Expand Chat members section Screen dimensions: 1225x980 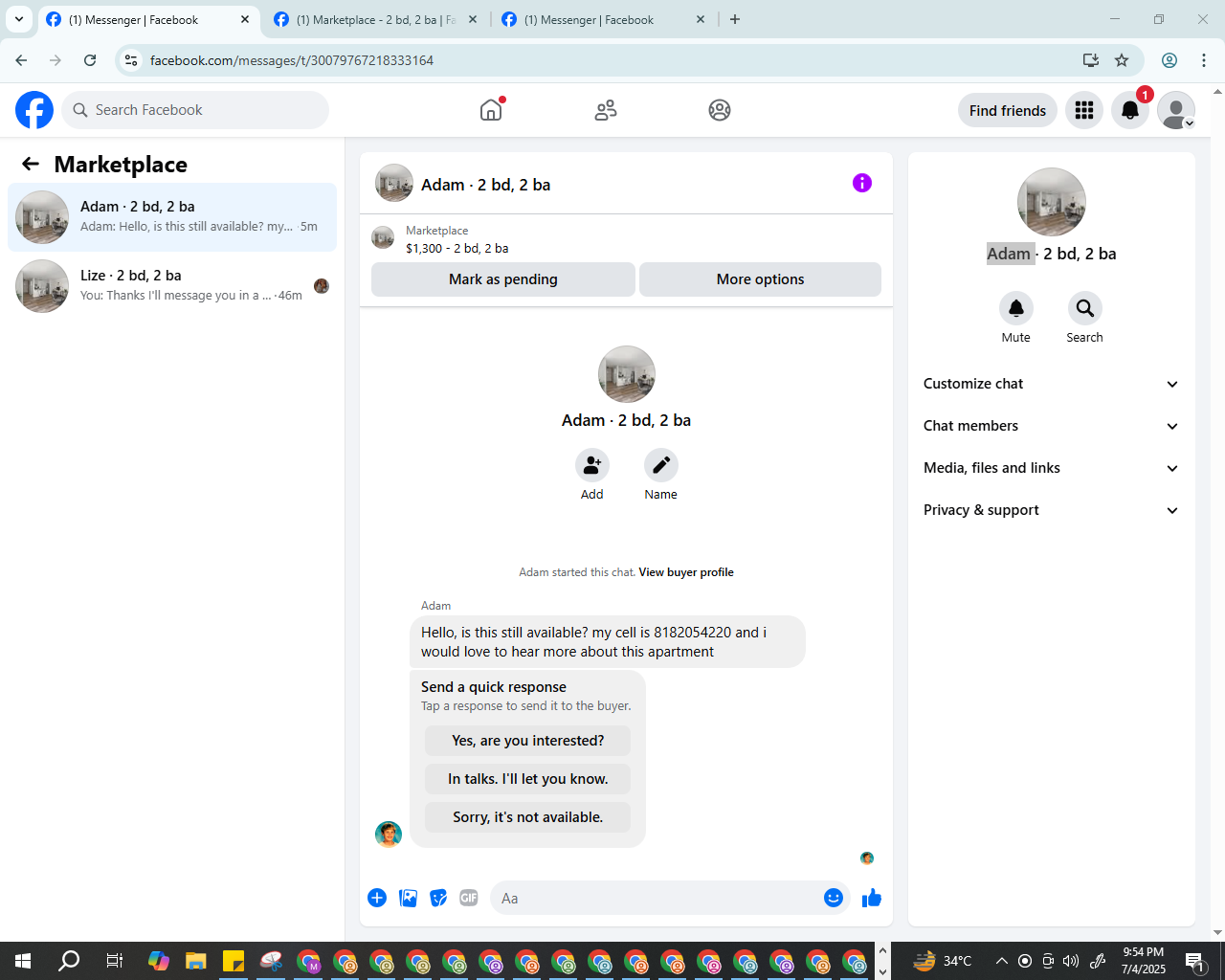[x=1051, y=426]
